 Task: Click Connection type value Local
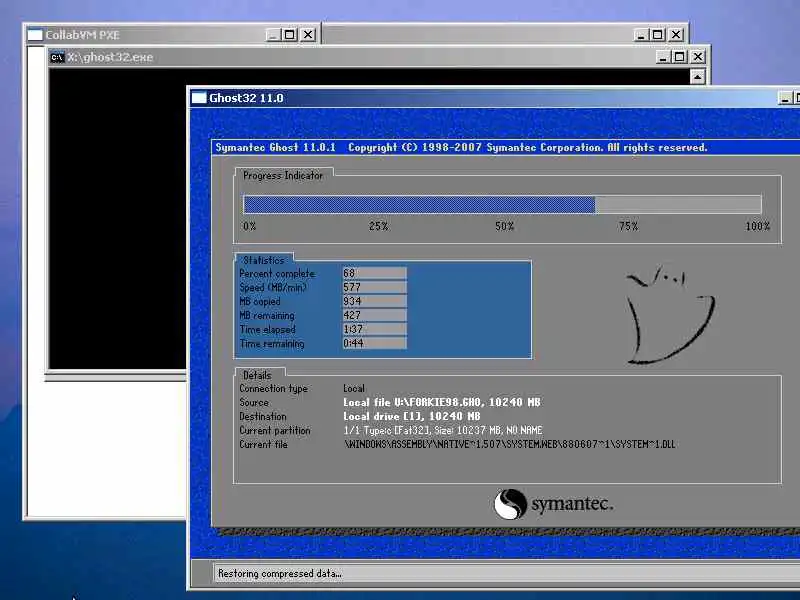354,388
